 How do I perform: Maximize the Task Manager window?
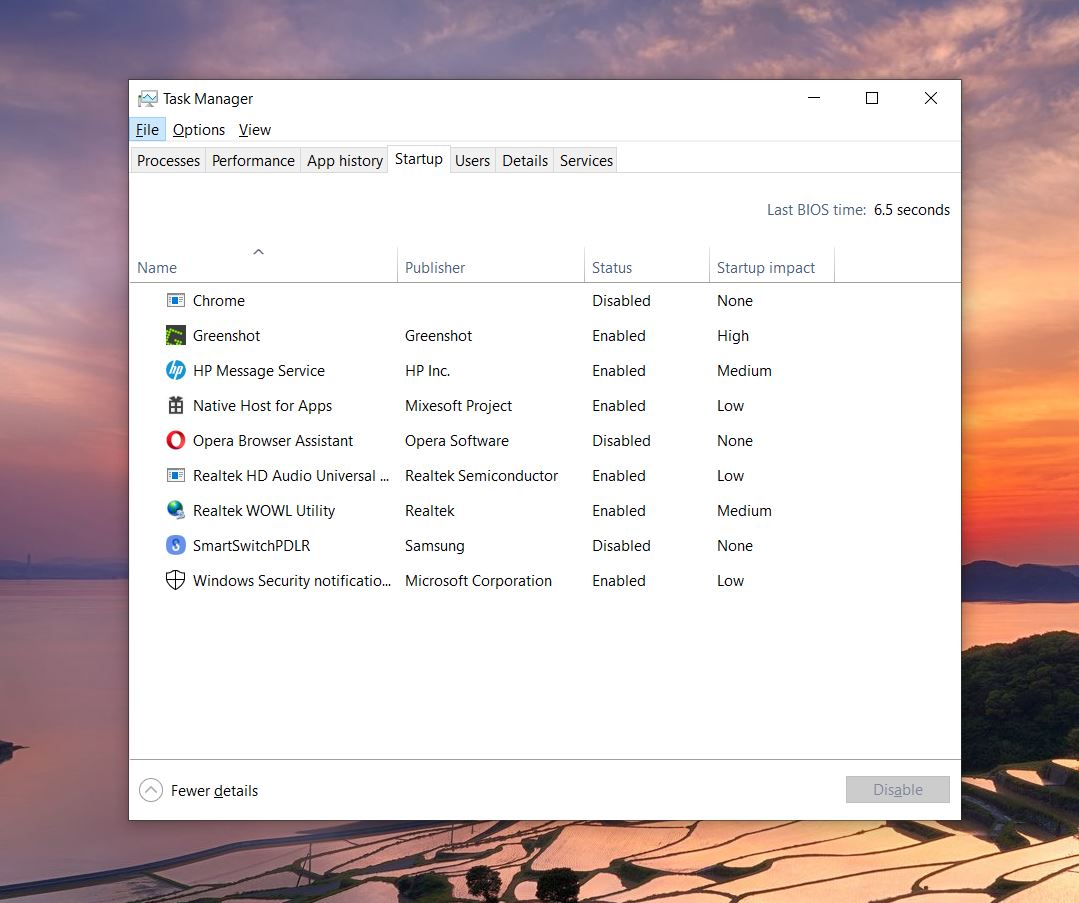[872, 98]
